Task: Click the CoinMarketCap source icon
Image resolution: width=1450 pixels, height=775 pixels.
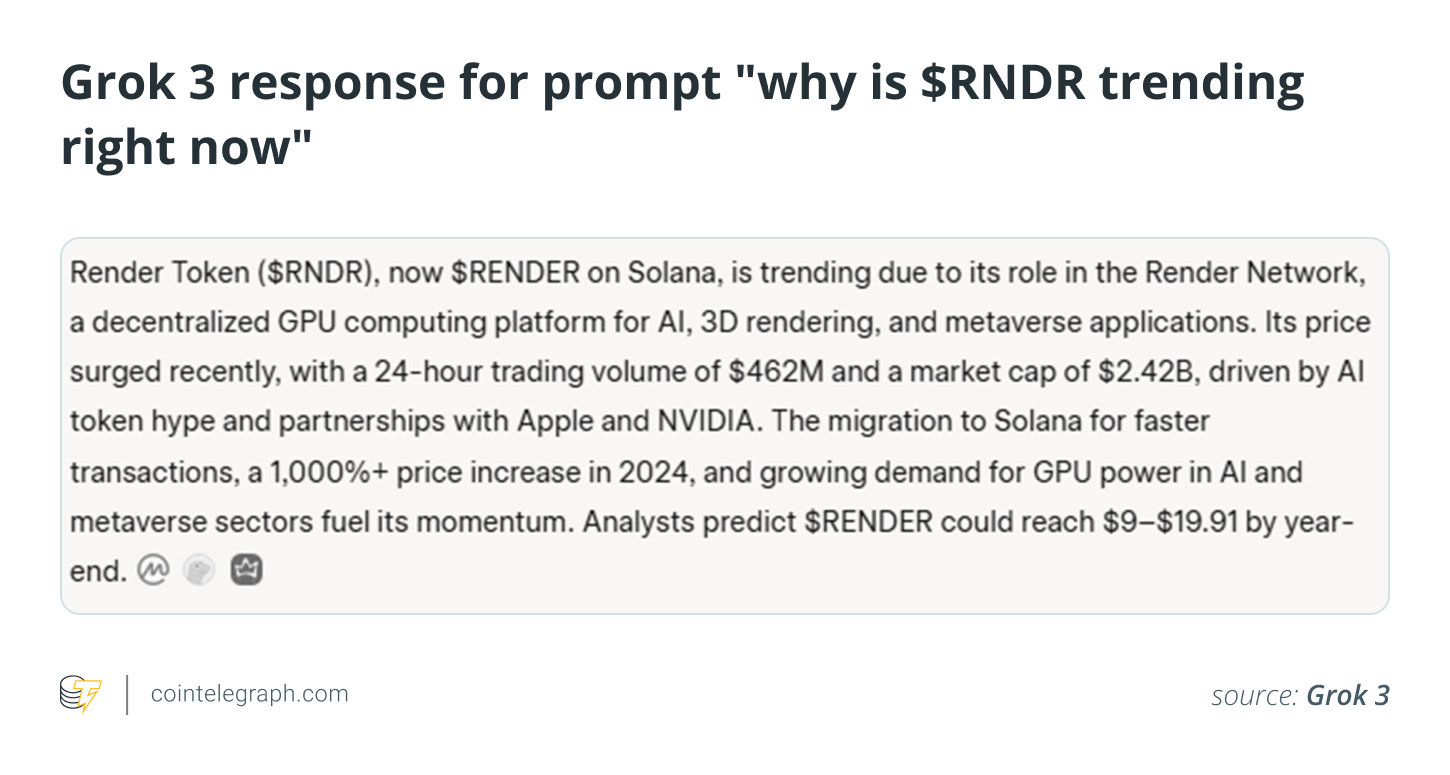Action: (x=153, y=571)
